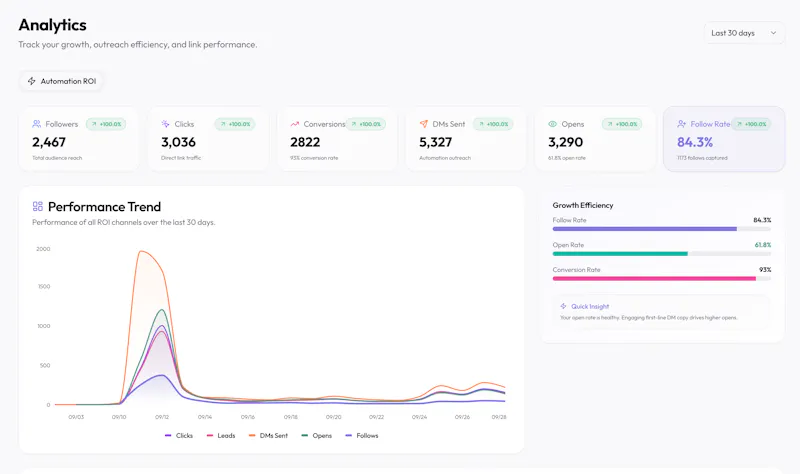
Task: Select the Conversions 2822 card
Action: pos(337,139)
